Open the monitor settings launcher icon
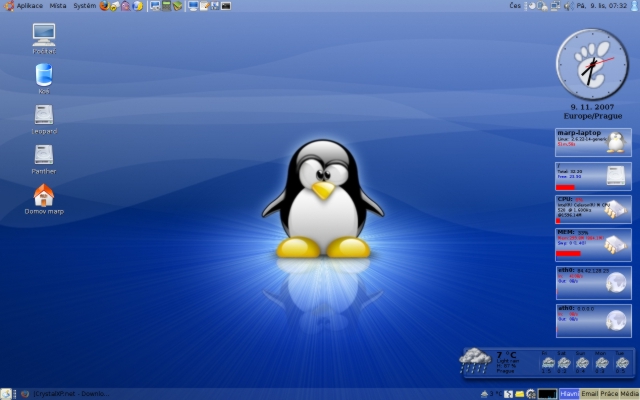This screenshot has height=400, width=640. pos(155,6)
